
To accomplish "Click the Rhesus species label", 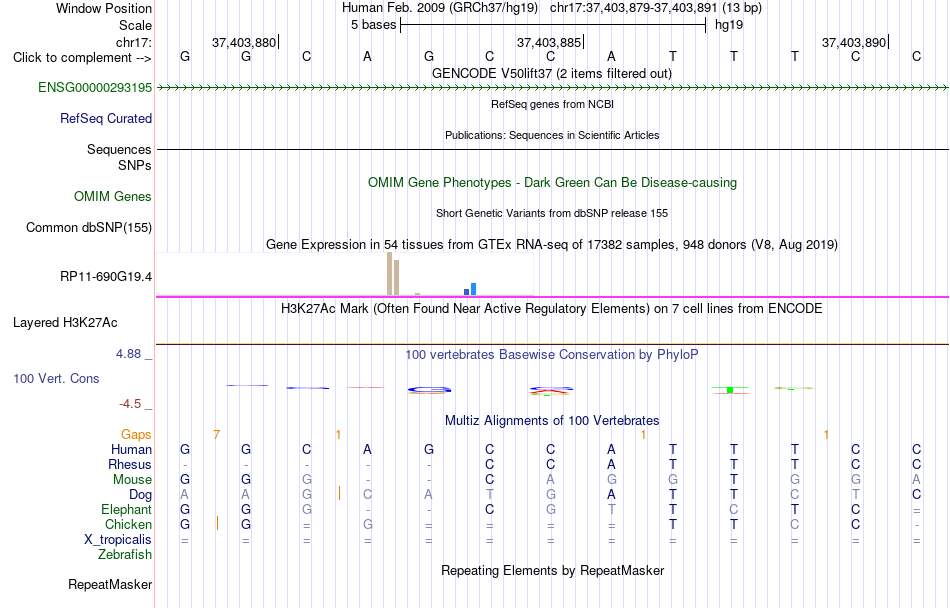I will click(130, 465).
